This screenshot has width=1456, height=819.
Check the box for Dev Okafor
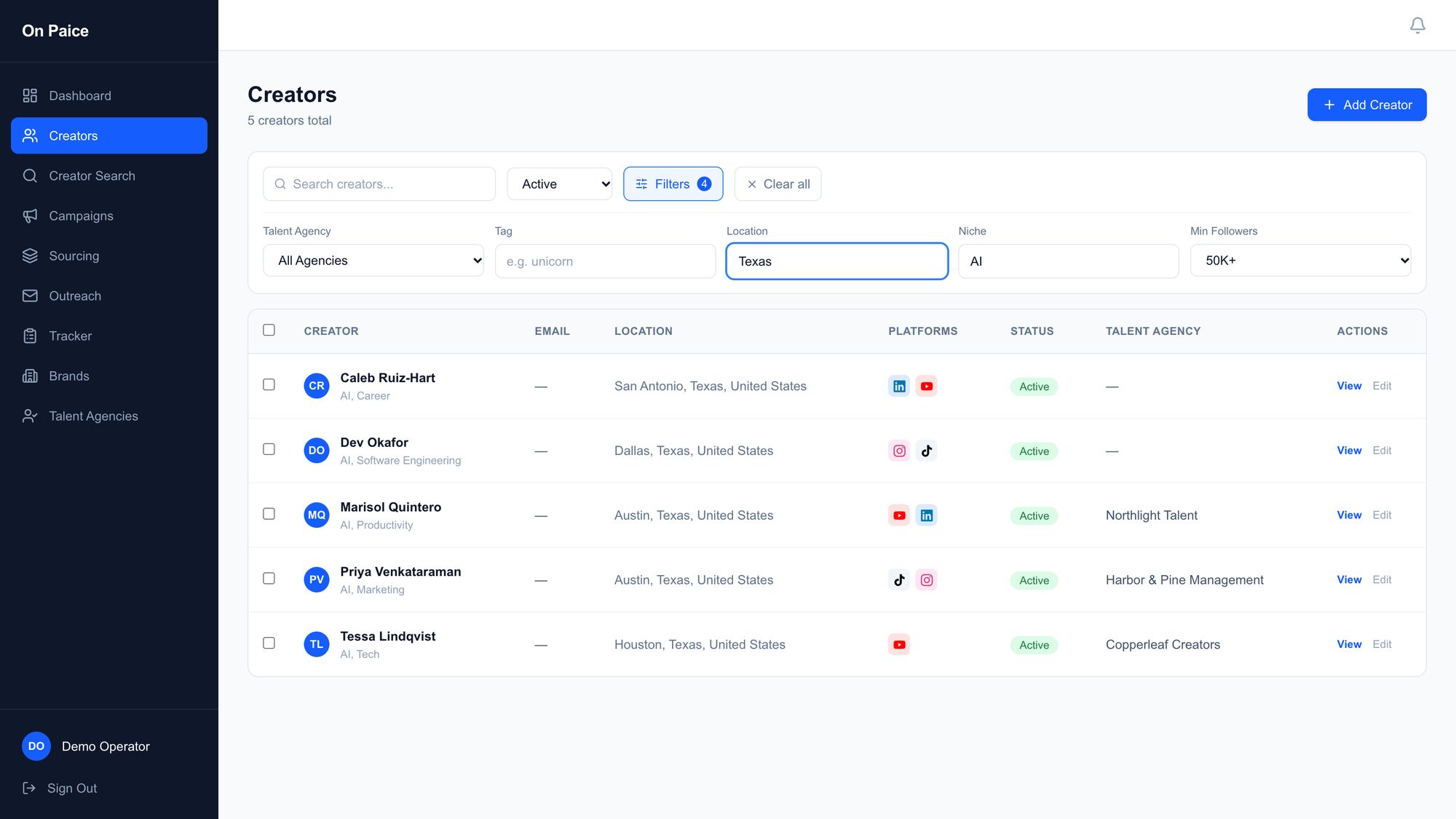tap(269, 449)
